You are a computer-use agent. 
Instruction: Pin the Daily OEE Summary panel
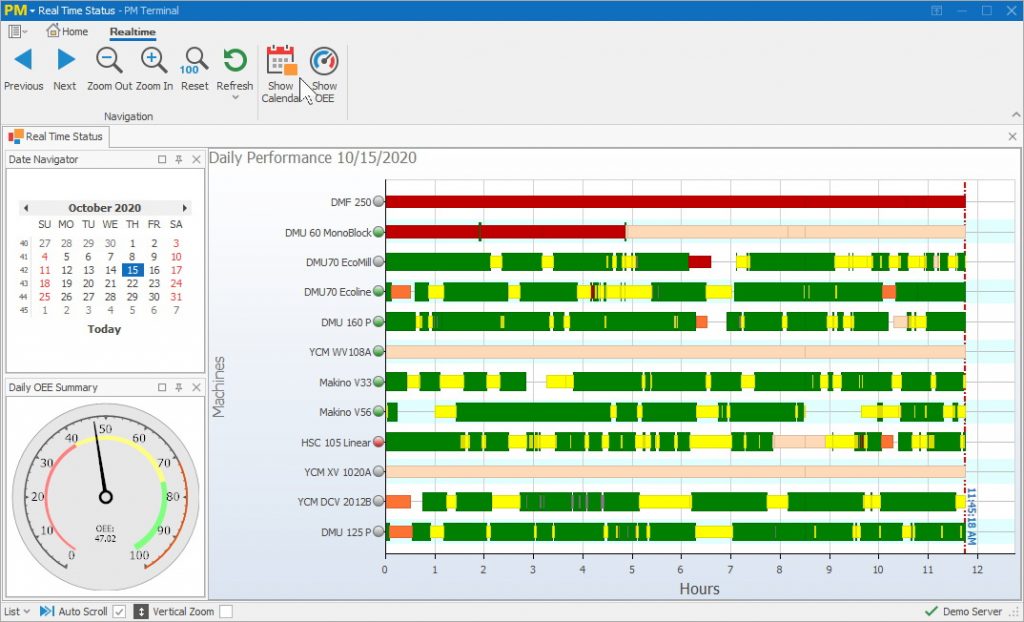pyautogui.click(x=179, y=387)
